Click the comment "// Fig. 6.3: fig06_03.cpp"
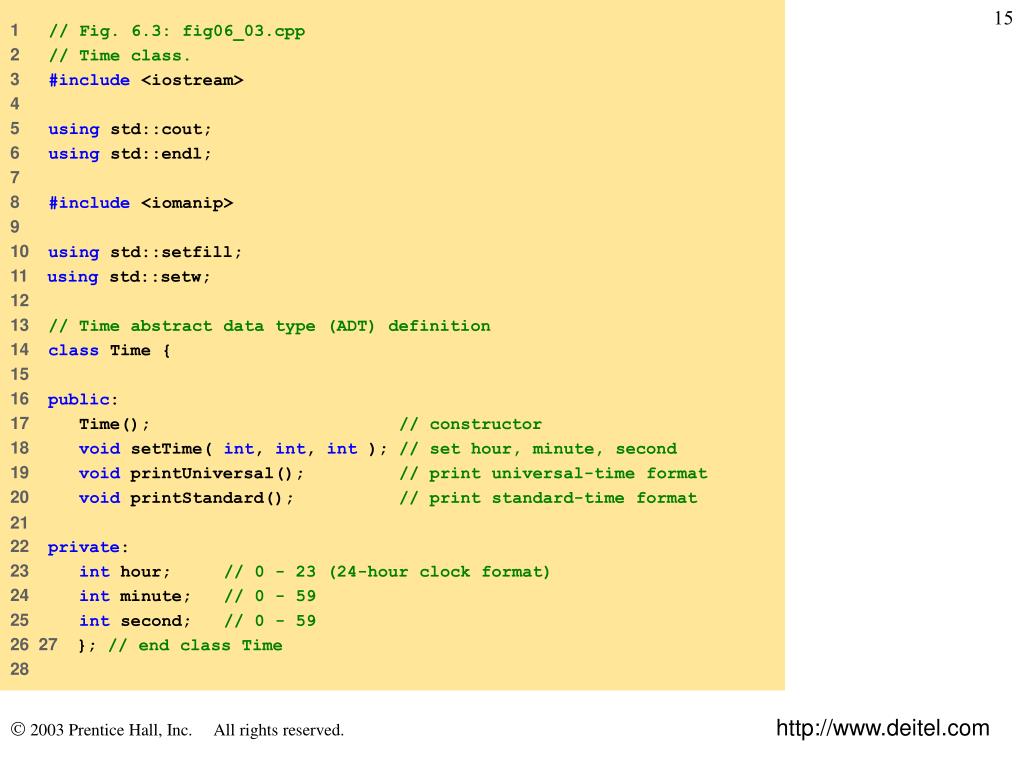Viewport: 1024px width, 768px height. pyautogui.click(x=177, y=31)
